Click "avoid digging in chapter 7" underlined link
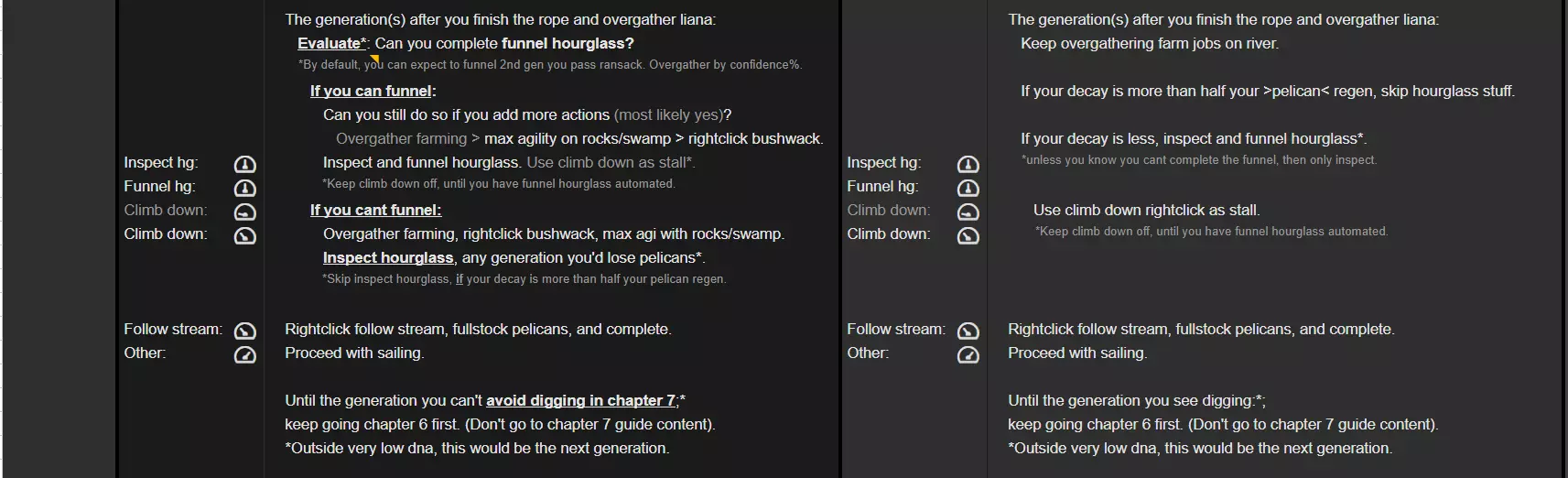The width and height of the screenshot is (1568, 478). pyautogui.click(x=580, y=400)
